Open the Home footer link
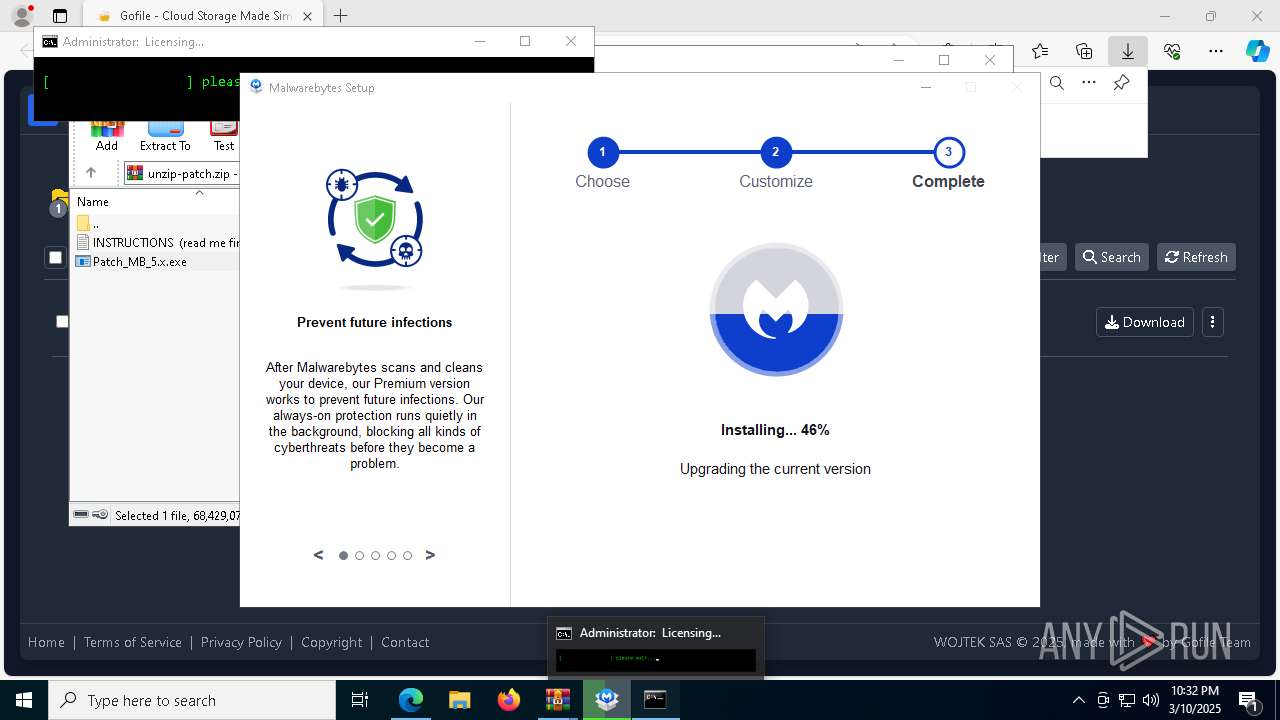This screenshot has height=720, width=1280. point(46,642)
